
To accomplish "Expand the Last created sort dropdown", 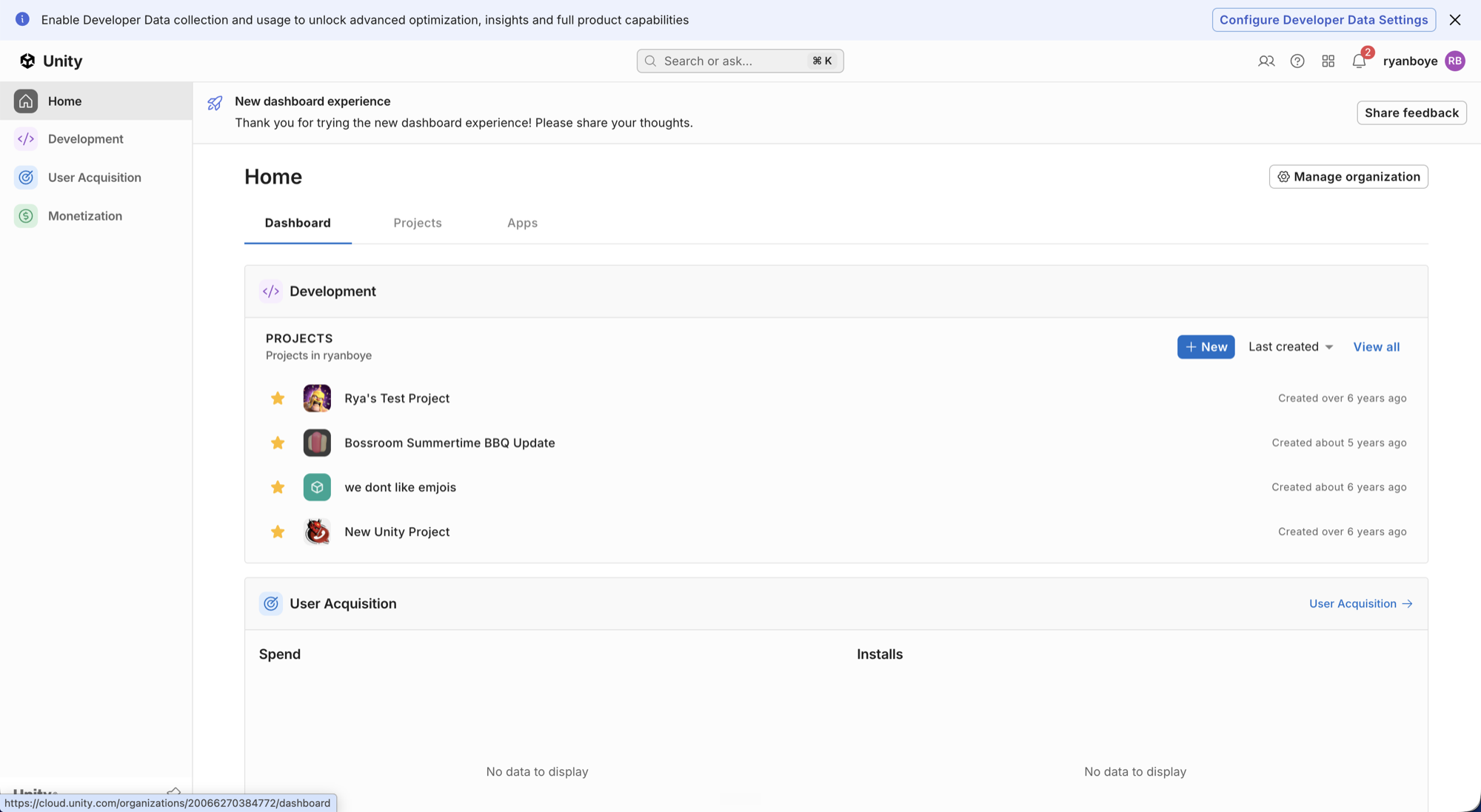I will (1291, 346).
